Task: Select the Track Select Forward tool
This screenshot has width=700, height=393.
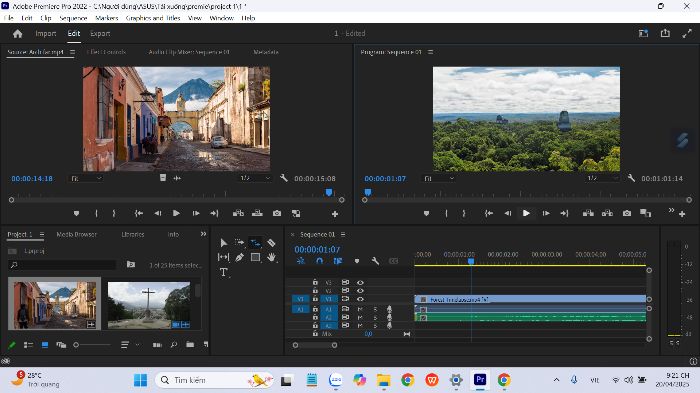Action: (239, 242)
